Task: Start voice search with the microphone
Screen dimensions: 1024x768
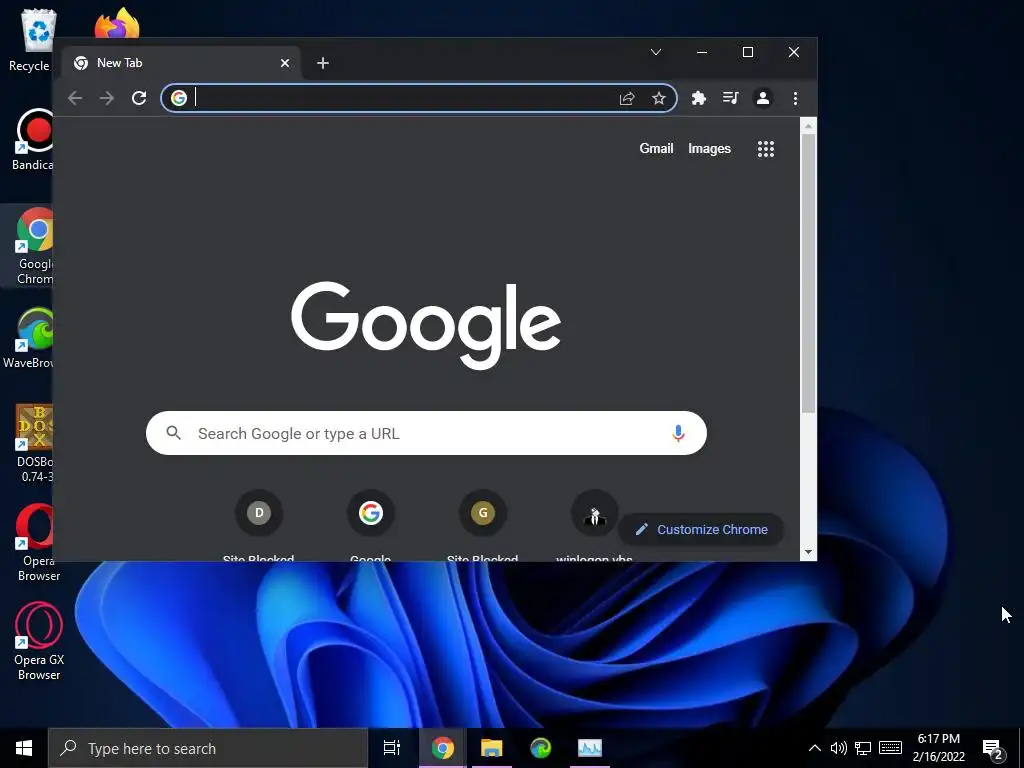Action: (678, 433)
